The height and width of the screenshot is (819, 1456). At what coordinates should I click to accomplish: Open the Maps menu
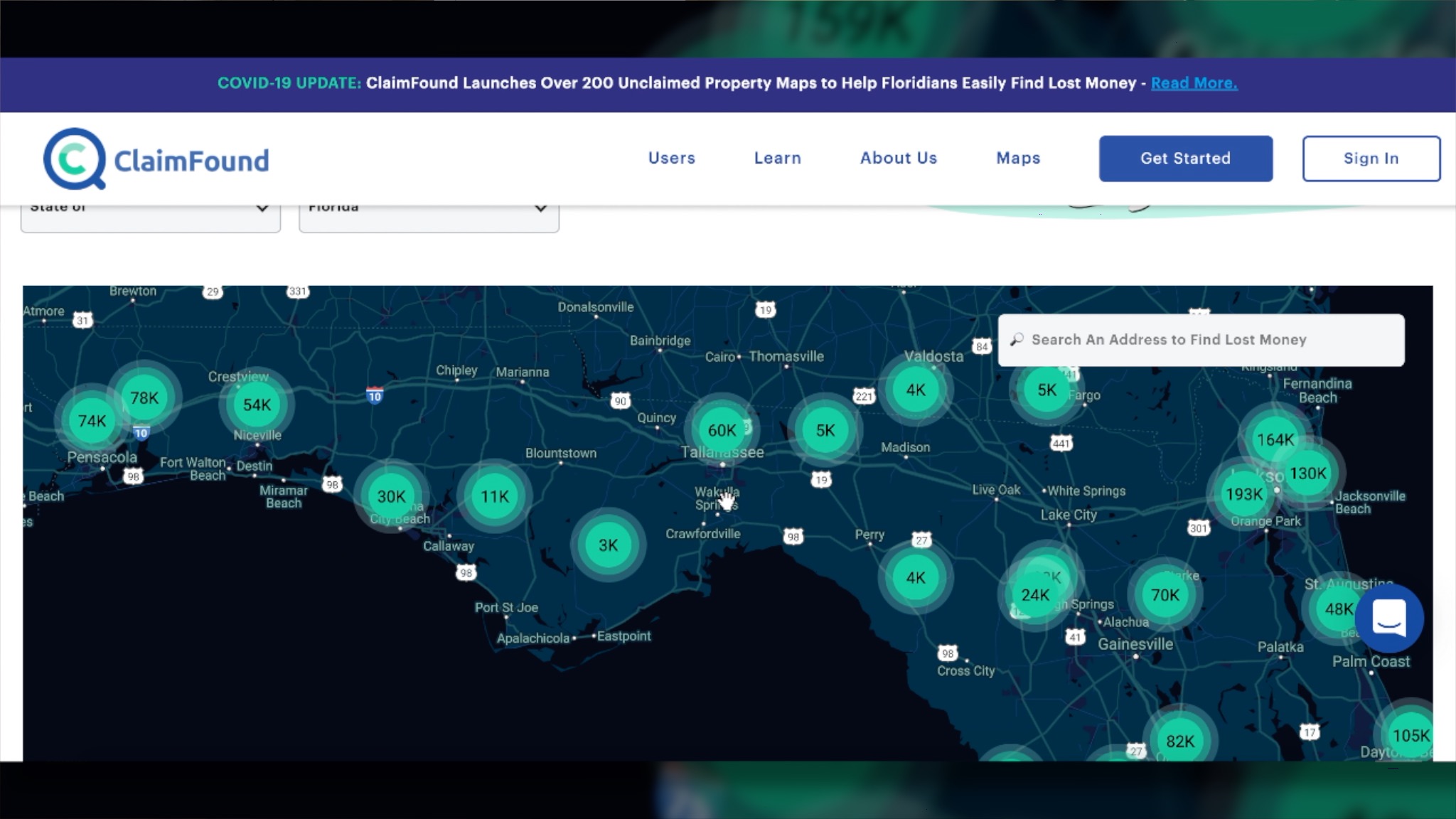point(1018,158)
